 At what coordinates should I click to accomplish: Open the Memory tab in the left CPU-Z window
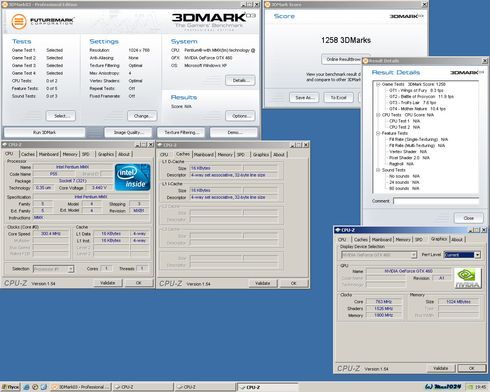point(70,154)
